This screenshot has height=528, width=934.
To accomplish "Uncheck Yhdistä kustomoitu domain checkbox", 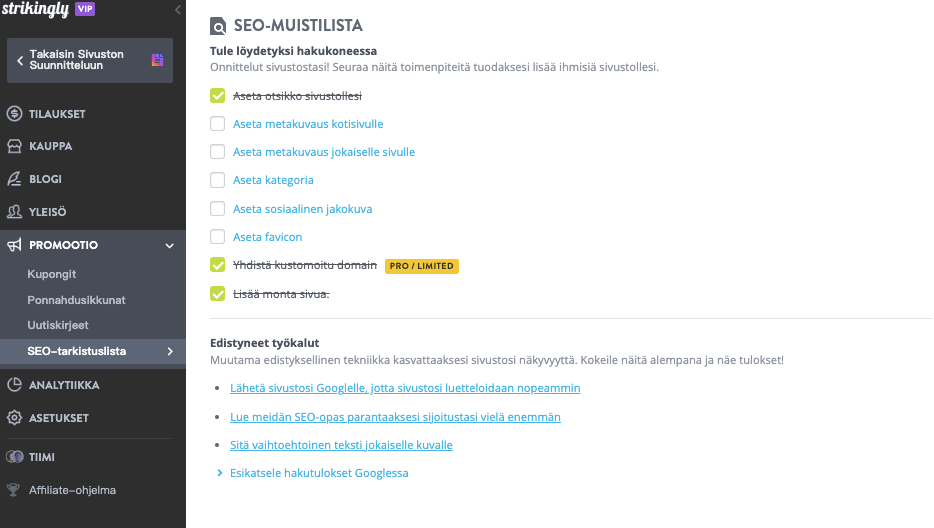I will [x=217, y=265].
